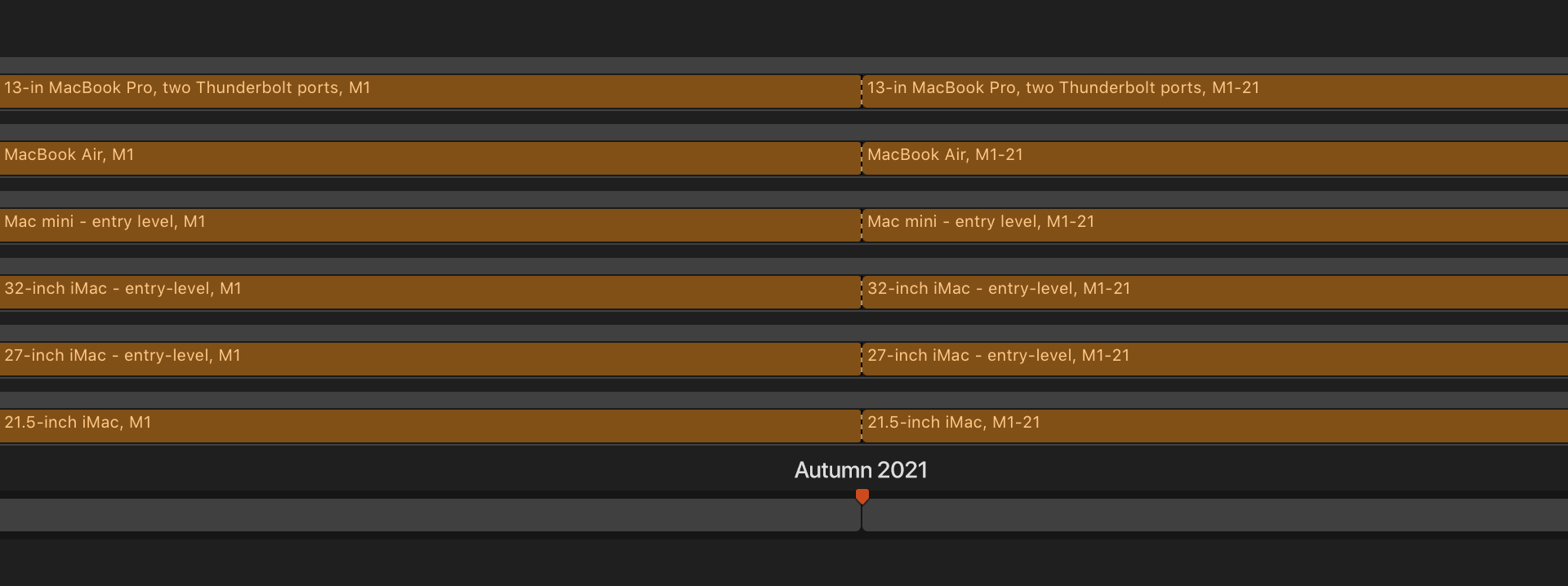The width and height of the screenshot is (1568, 586).
Task: Select the MacBook Air, M1 clip
Action: pos(430,158)
